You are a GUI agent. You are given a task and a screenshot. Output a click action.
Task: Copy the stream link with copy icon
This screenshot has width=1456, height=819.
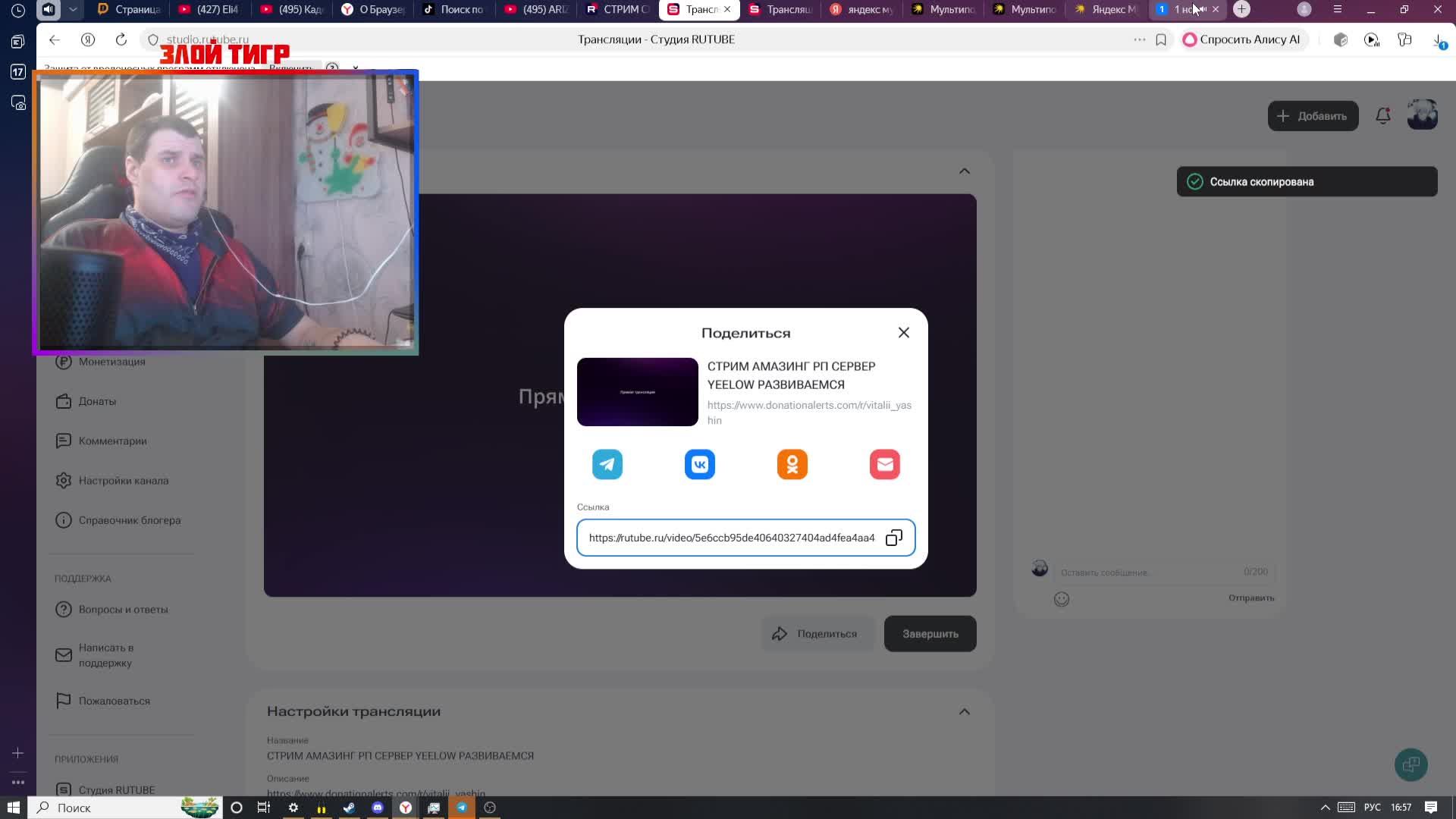894,538
